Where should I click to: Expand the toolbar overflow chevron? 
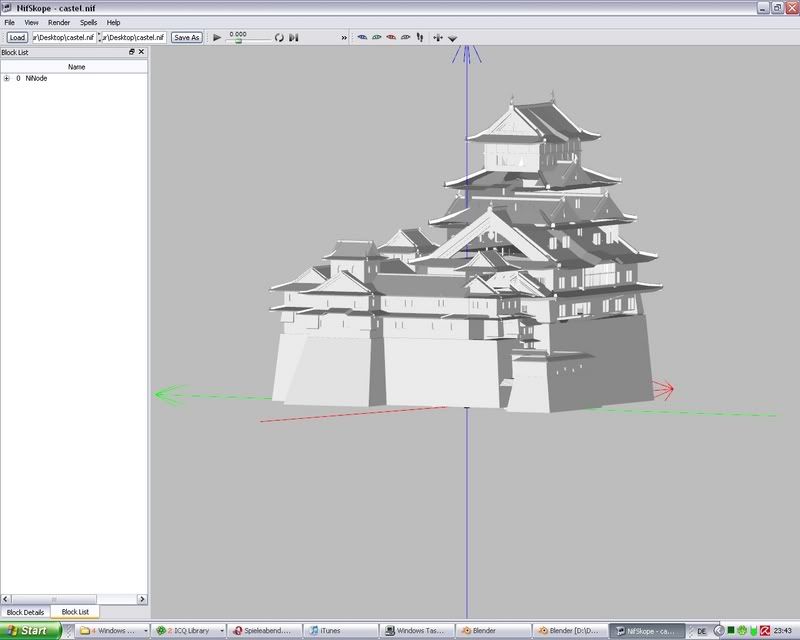tap(345, 37)
